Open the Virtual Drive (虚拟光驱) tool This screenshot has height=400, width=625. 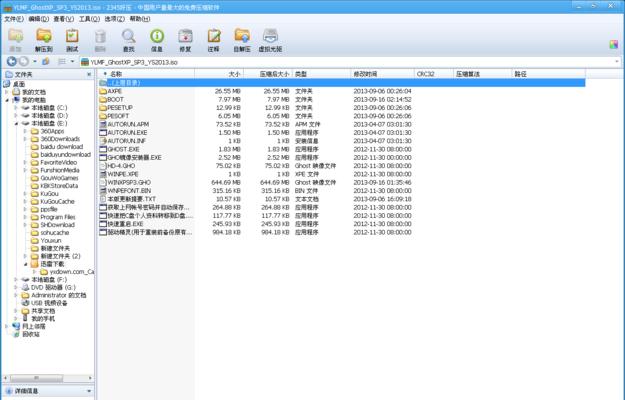[x=270, y=40]
